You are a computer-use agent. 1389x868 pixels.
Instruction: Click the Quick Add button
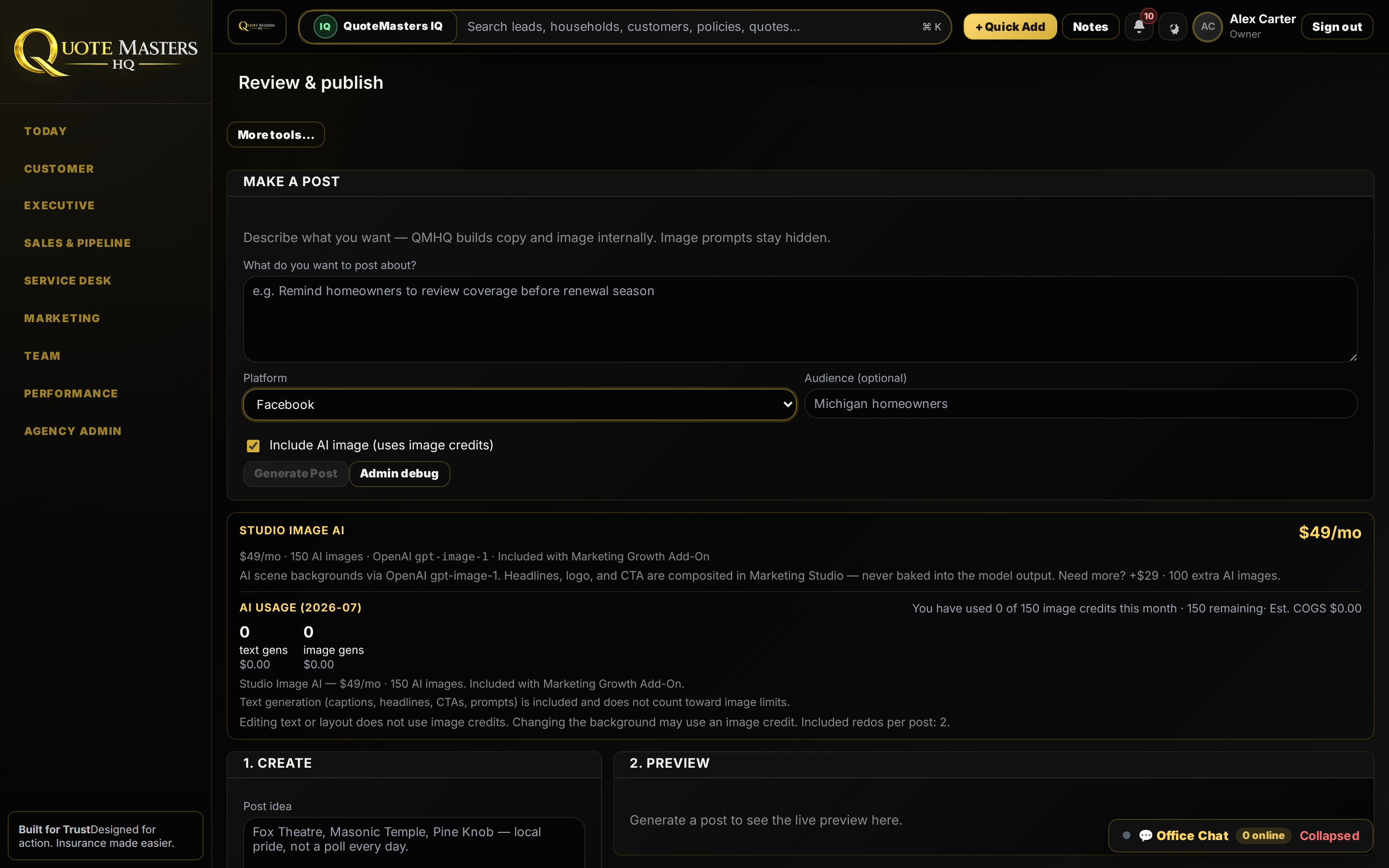point(1010,27)
